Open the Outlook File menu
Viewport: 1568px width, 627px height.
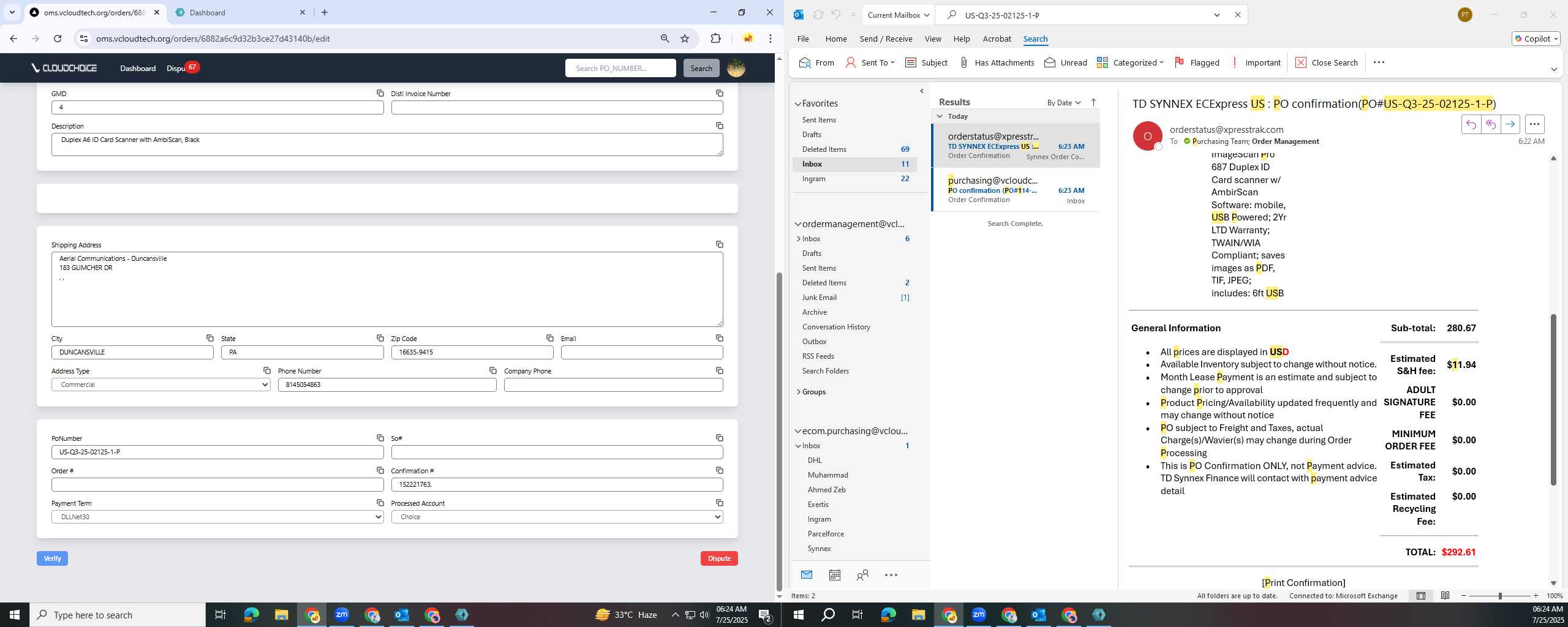[x=802, y=39]
